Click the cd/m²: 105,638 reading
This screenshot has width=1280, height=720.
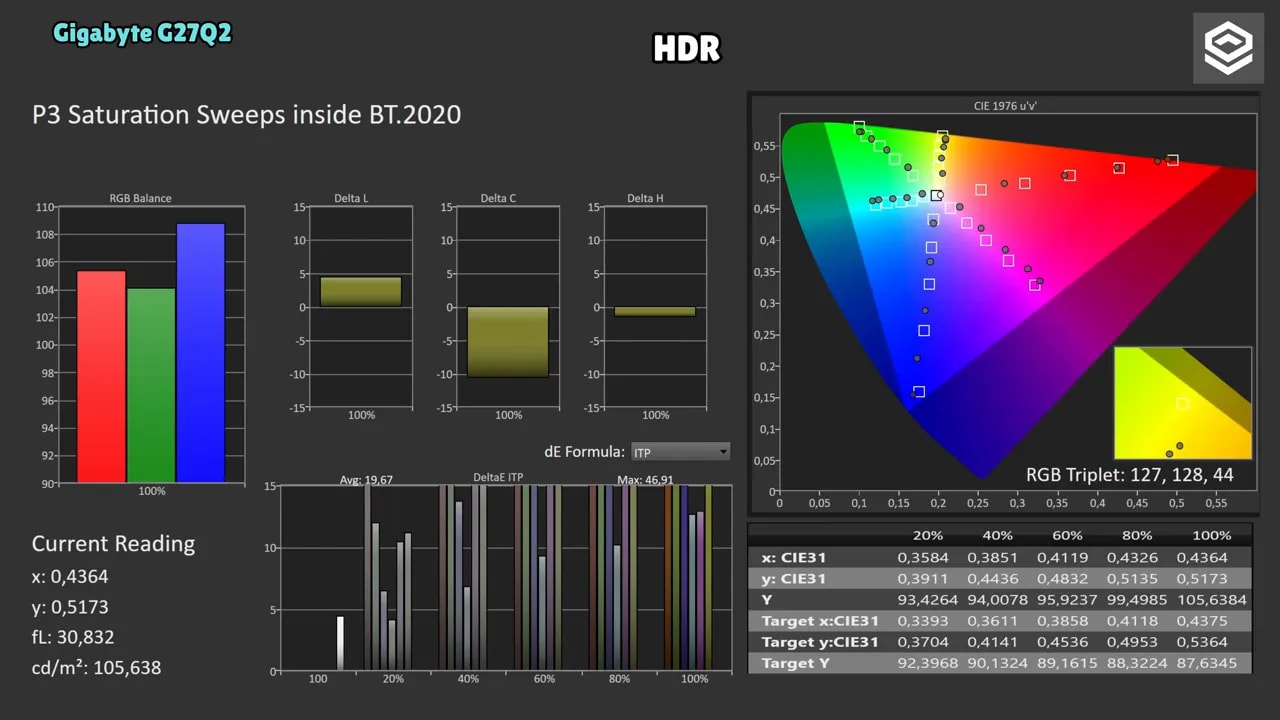(x=96, y=667)
